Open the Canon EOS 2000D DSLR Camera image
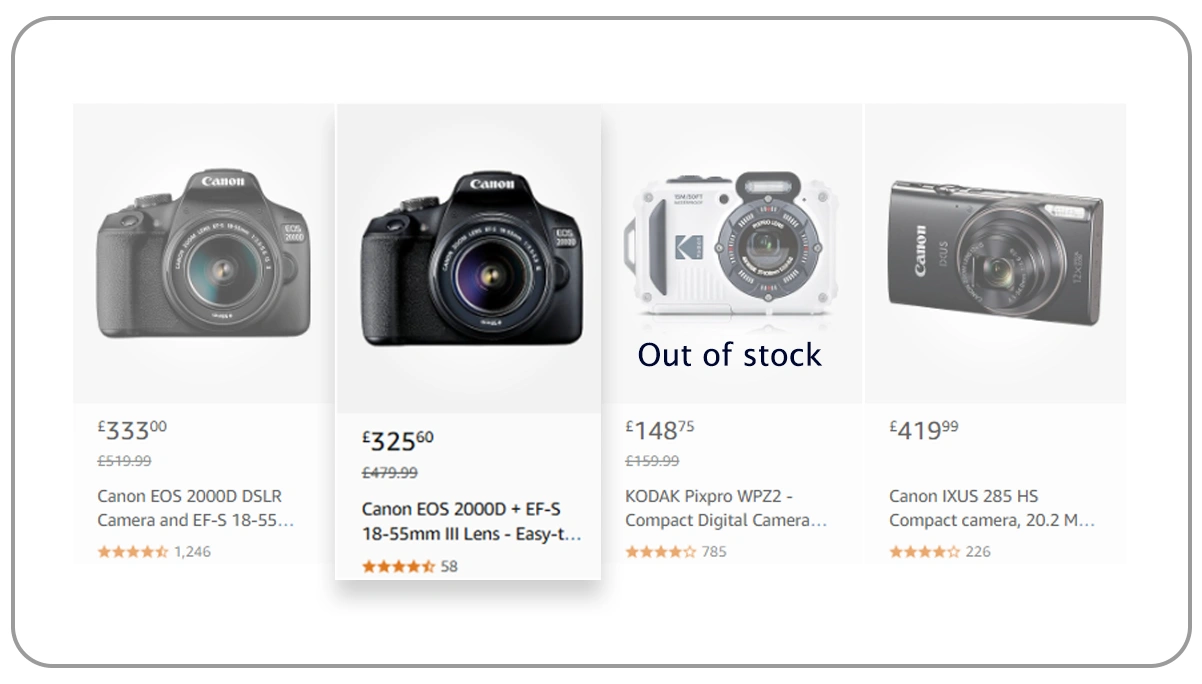1202x684 pixels. (203, 255)
